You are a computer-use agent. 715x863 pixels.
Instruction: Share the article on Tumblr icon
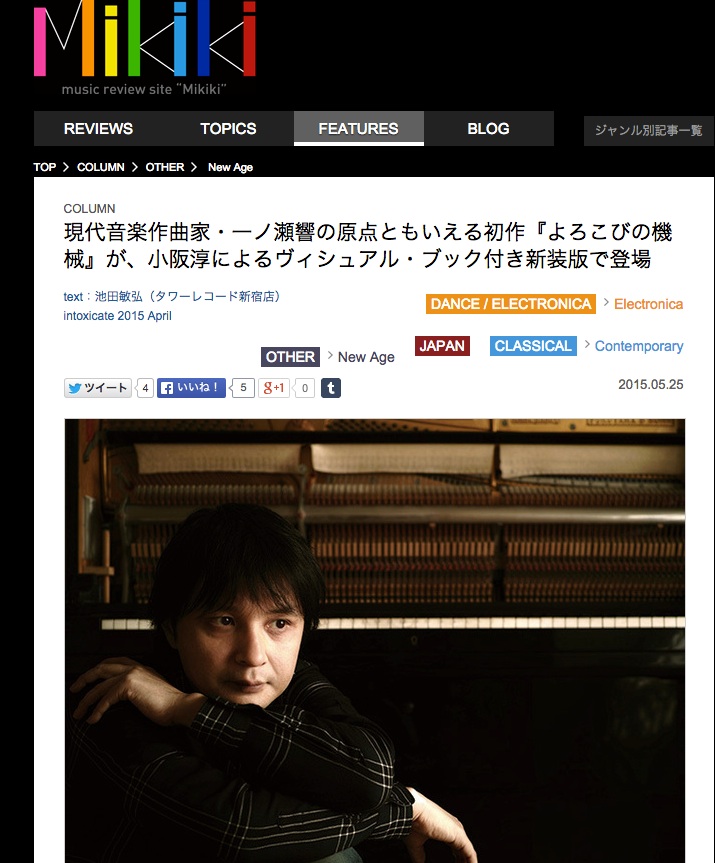331,388
